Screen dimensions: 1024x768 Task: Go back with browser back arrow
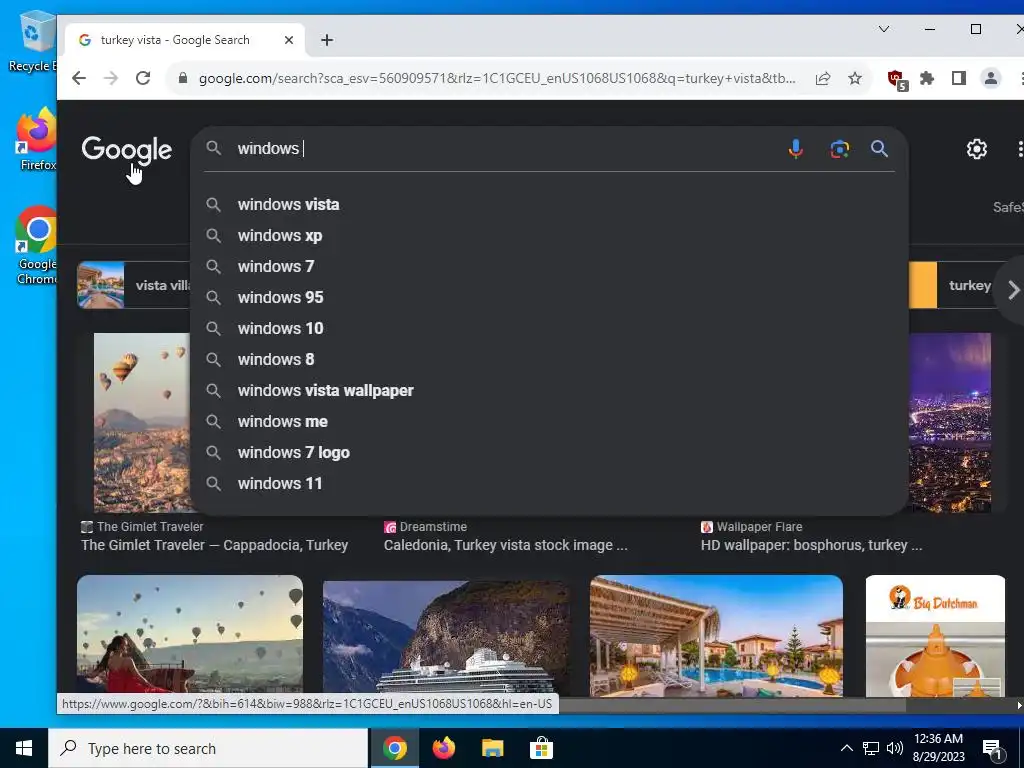tap(79, 78)
